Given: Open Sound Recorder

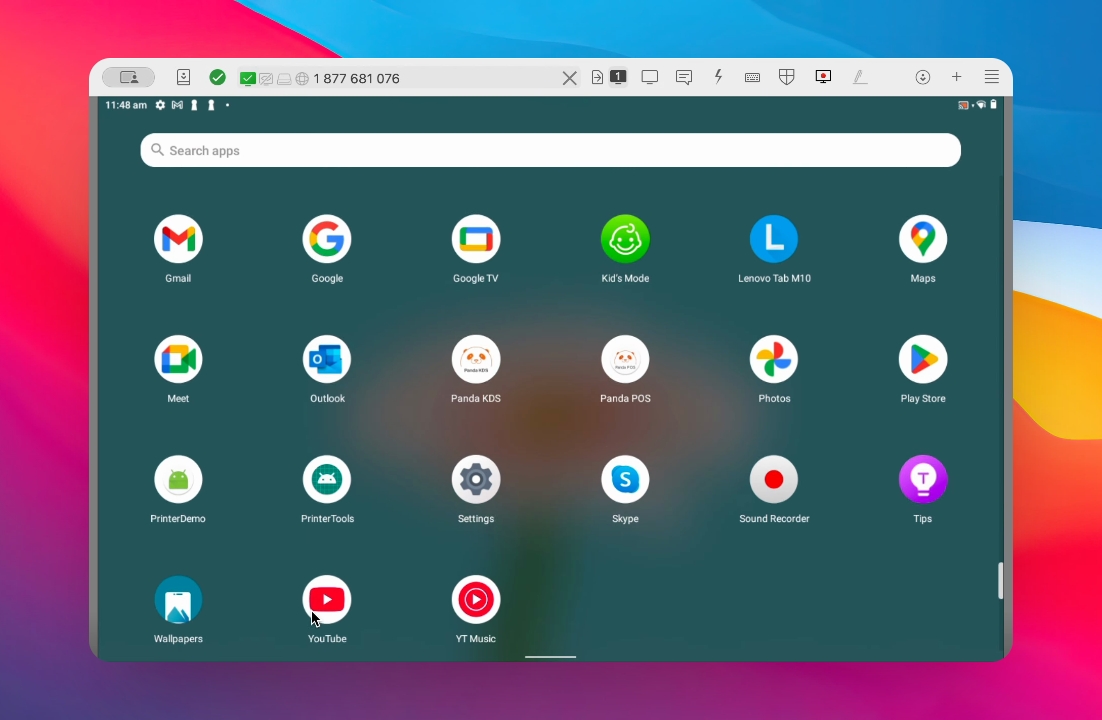Looking at the screenshot, I should click(774, 480).
